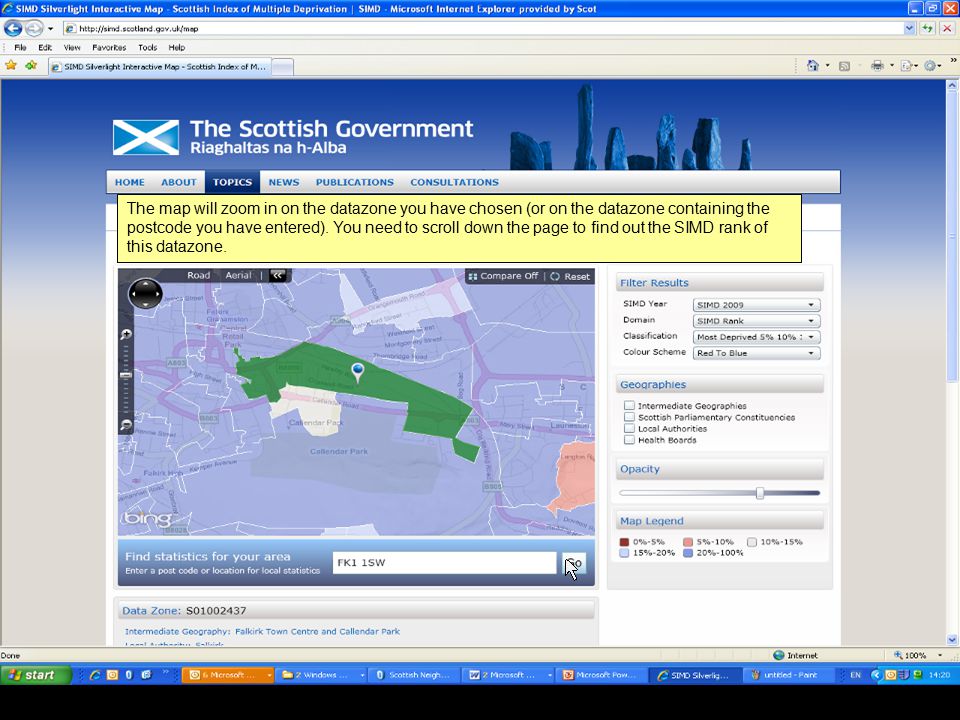The image size is (960, 720).
Task: Open the Favorites menu
Action: click(x=109, y=47)
